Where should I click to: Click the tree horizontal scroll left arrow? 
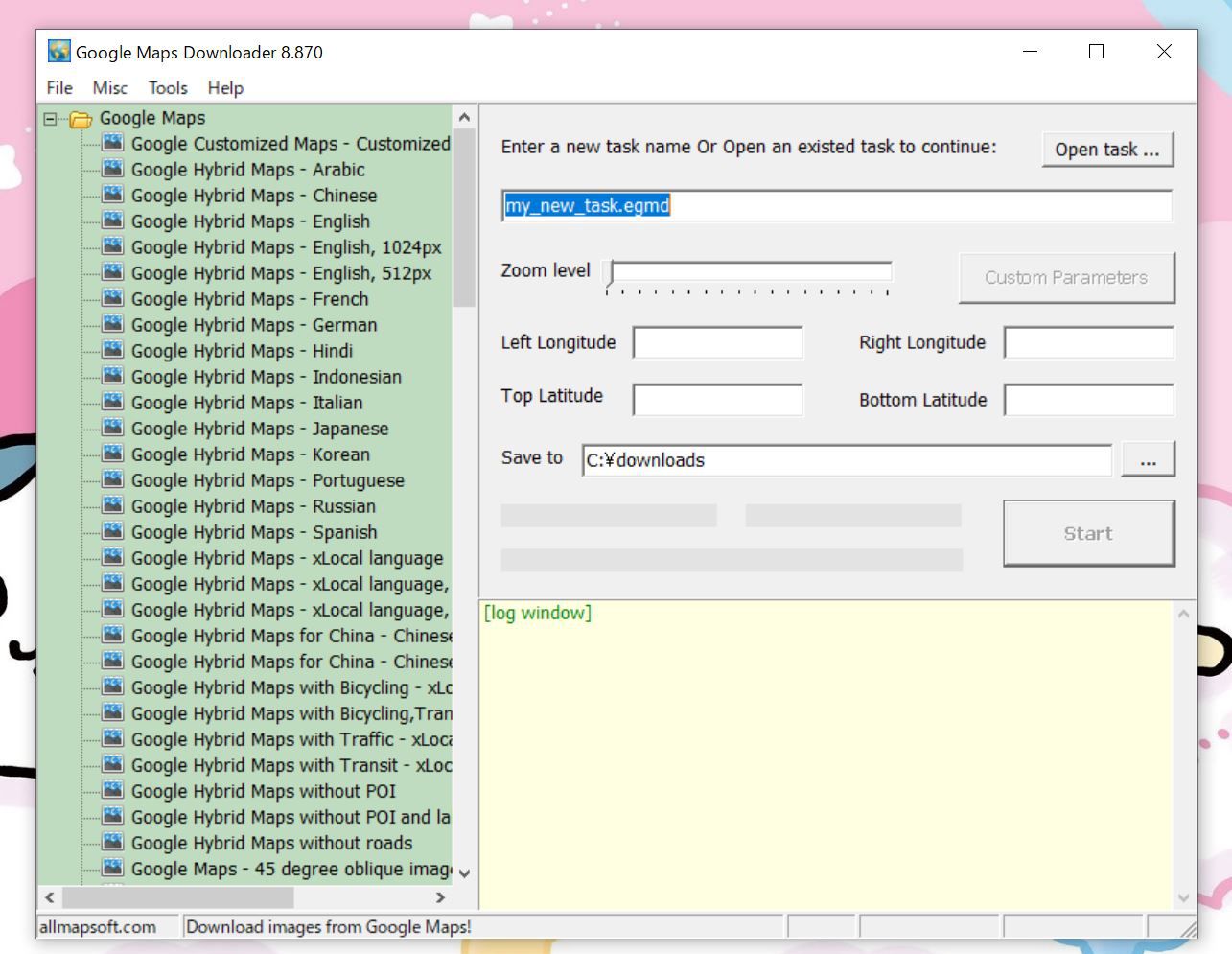pos(50,897)
